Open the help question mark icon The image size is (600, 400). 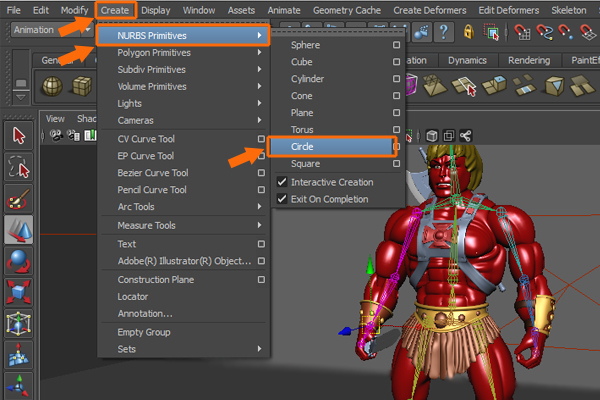442,31
